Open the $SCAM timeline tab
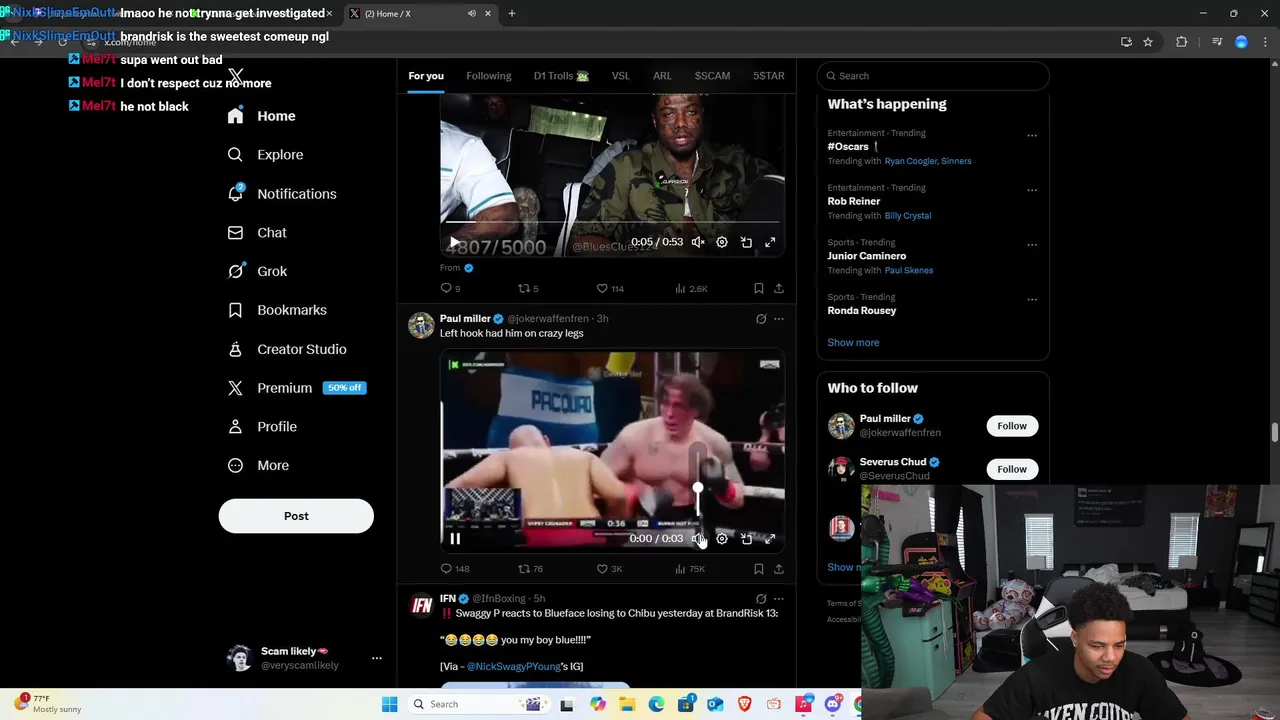The image size is (1280, 720). coord(713,76)
